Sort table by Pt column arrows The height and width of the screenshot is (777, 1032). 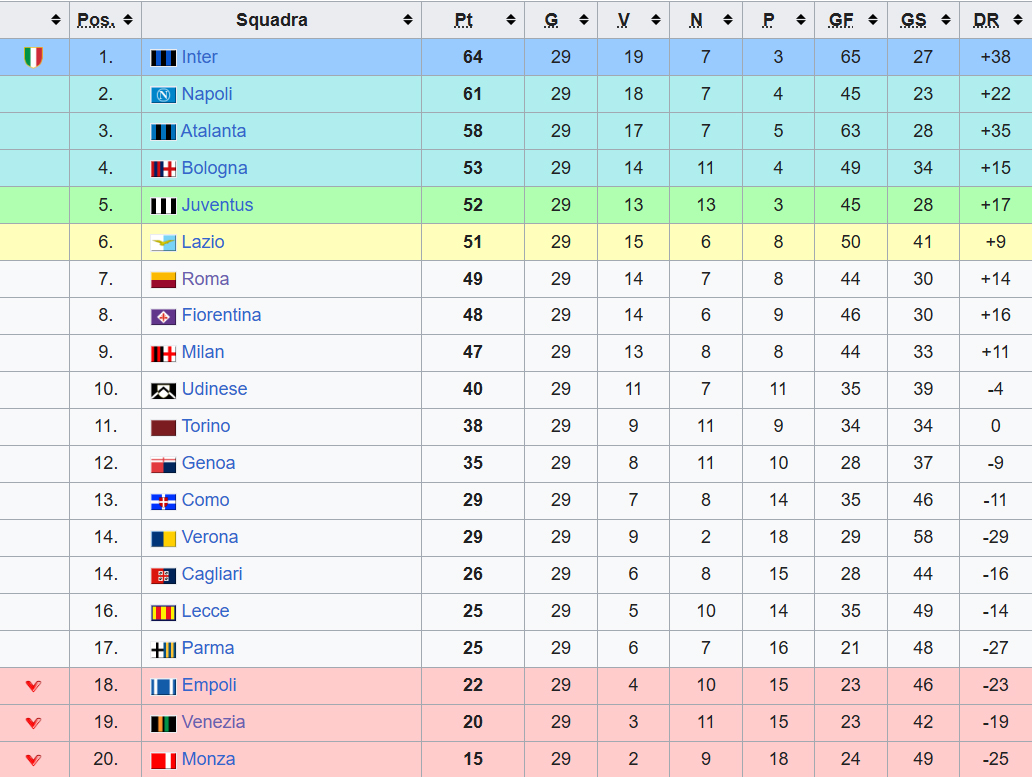coord(511,20)
